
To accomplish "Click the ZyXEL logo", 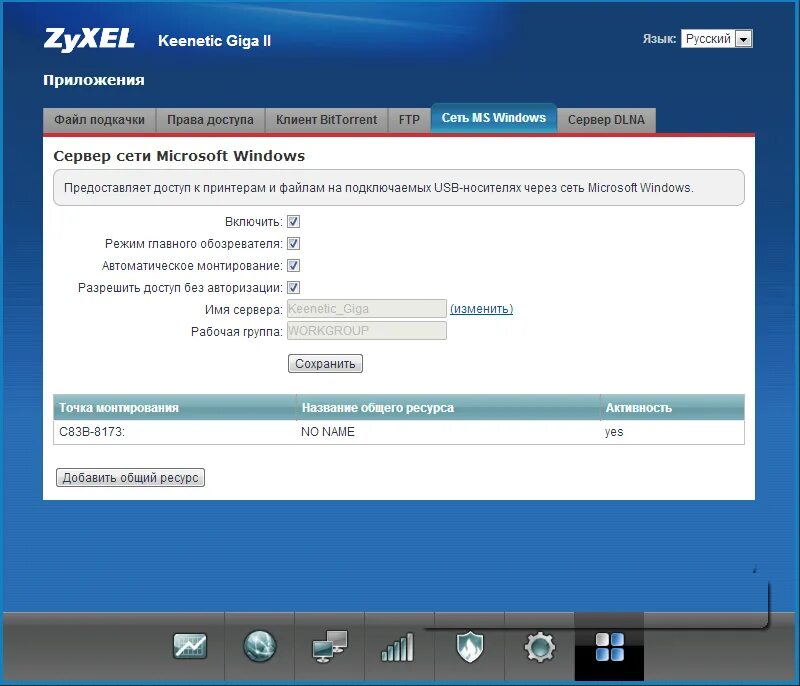I will tap(89, 40).
